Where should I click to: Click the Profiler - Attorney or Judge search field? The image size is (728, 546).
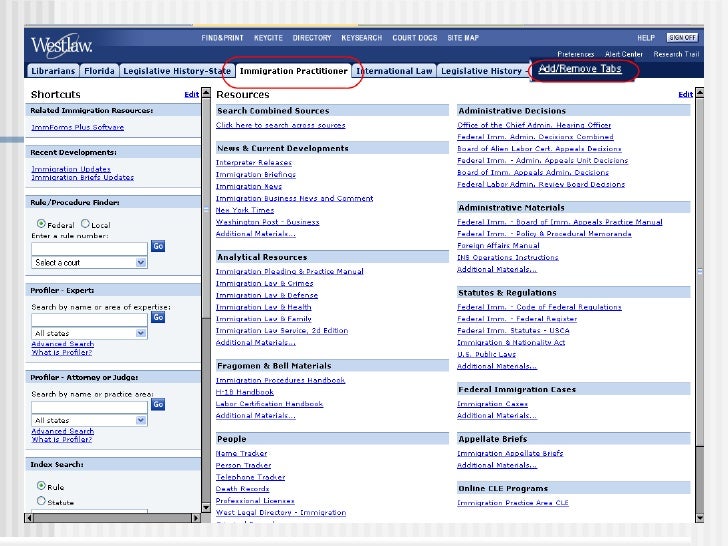(x=89, y=407)
